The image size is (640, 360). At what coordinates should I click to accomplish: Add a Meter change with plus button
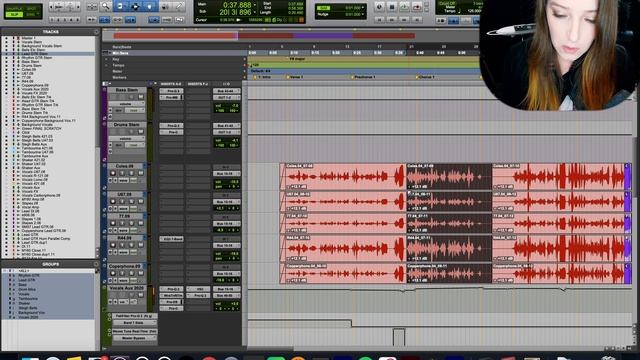point(245,71)
